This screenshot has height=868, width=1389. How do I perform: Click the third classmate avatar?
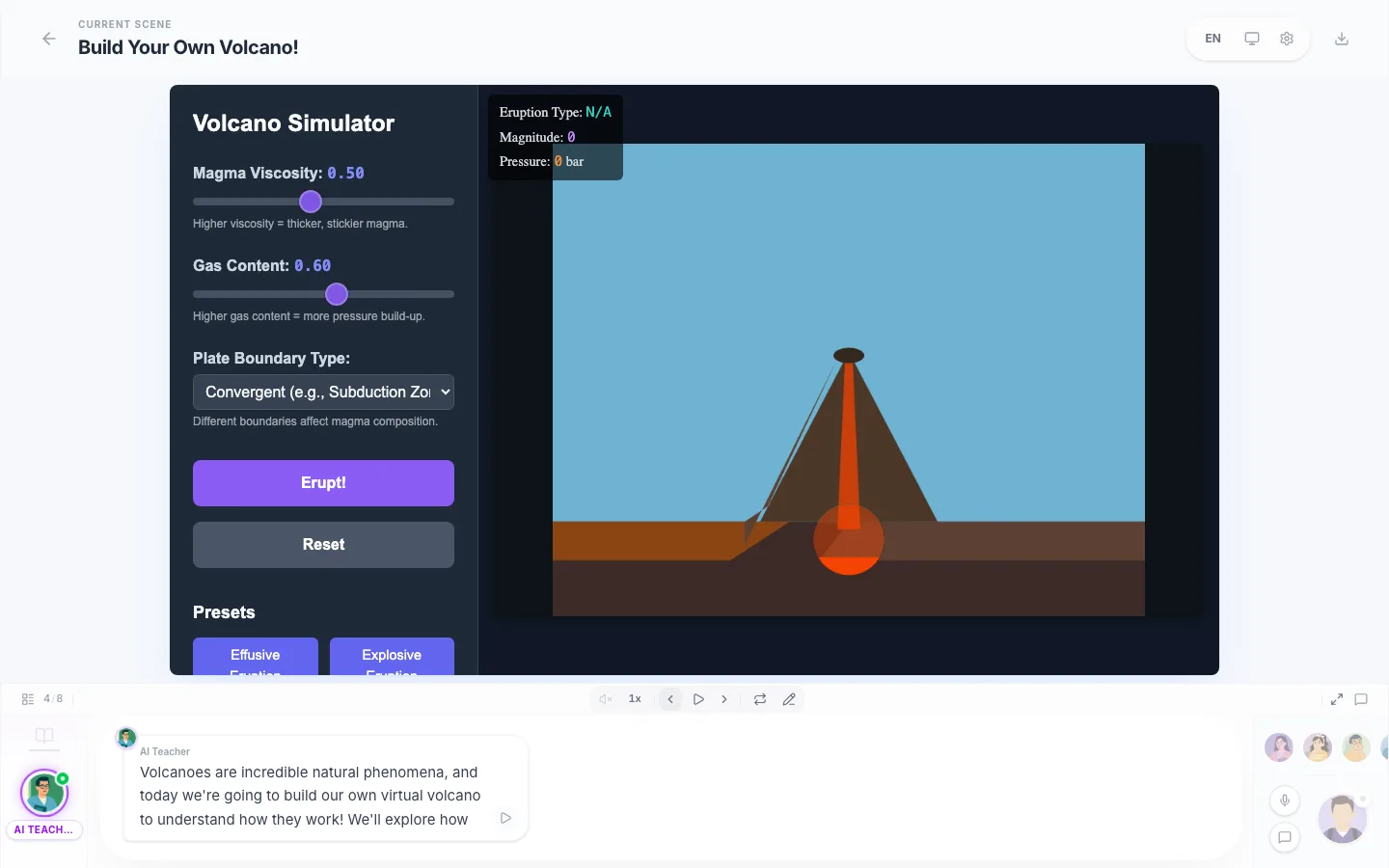click(x=1356, y=747)
